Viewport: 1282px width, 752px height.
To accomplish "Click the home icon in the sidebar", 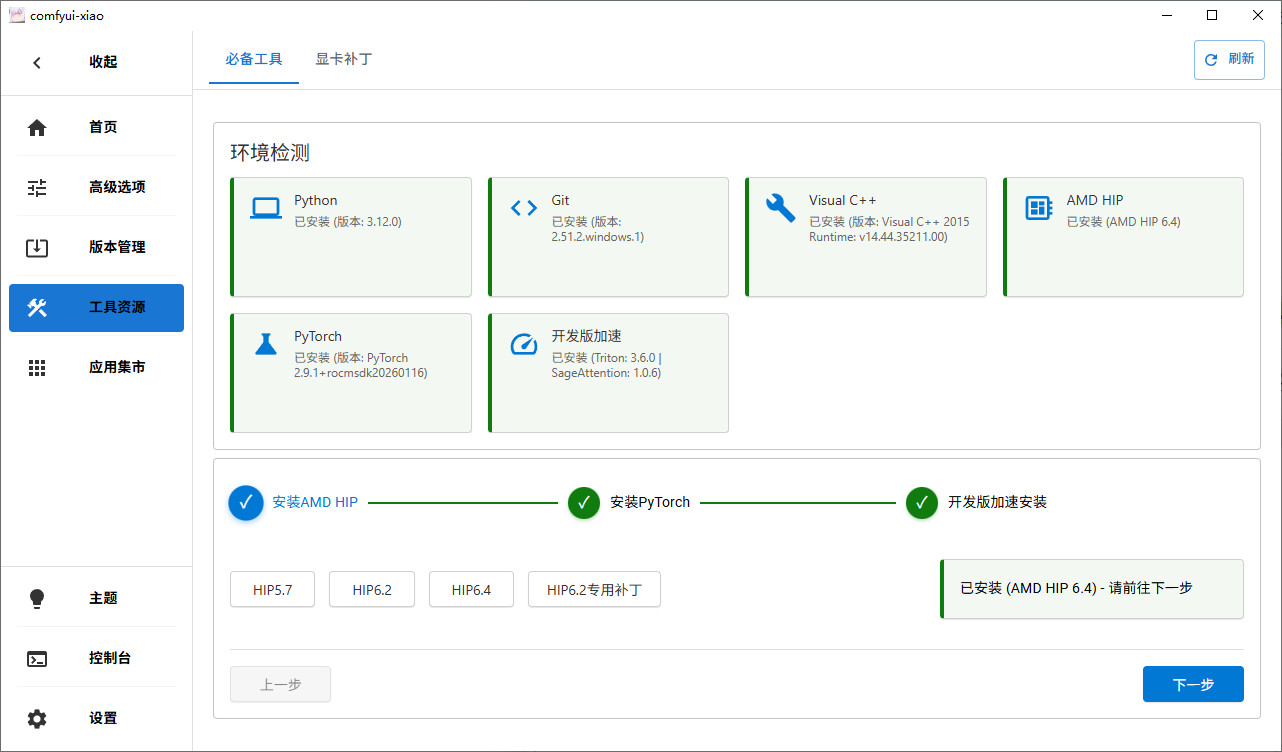I will tap(37, 127).
